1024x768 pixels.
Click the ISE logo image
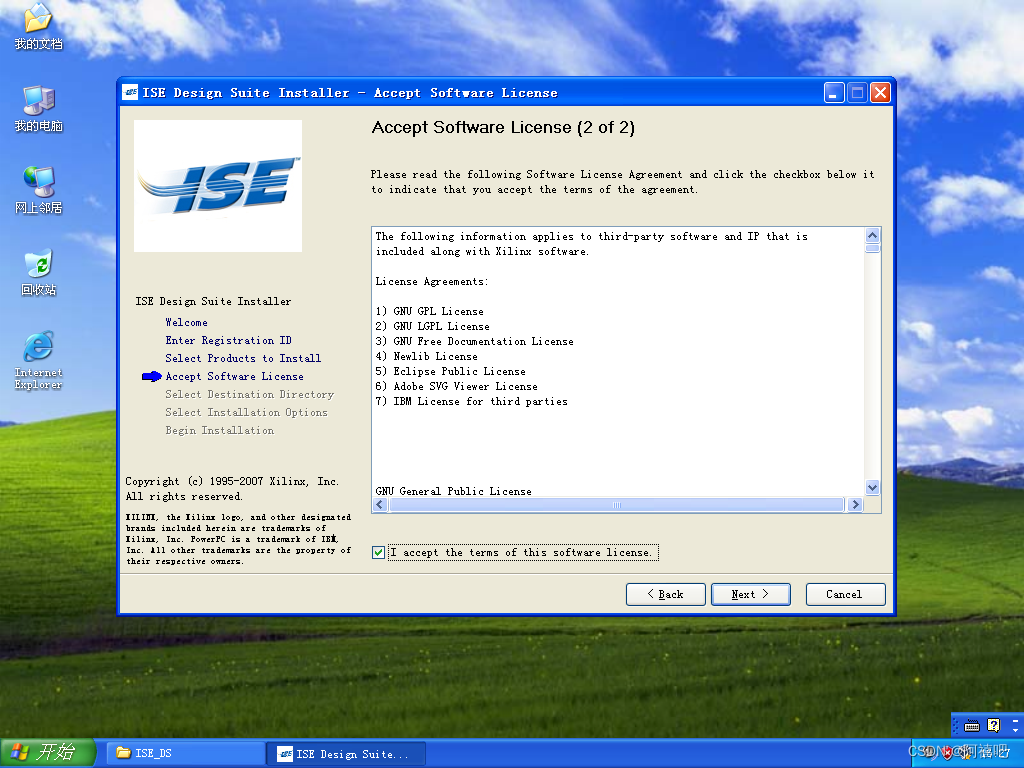[217, 185]
